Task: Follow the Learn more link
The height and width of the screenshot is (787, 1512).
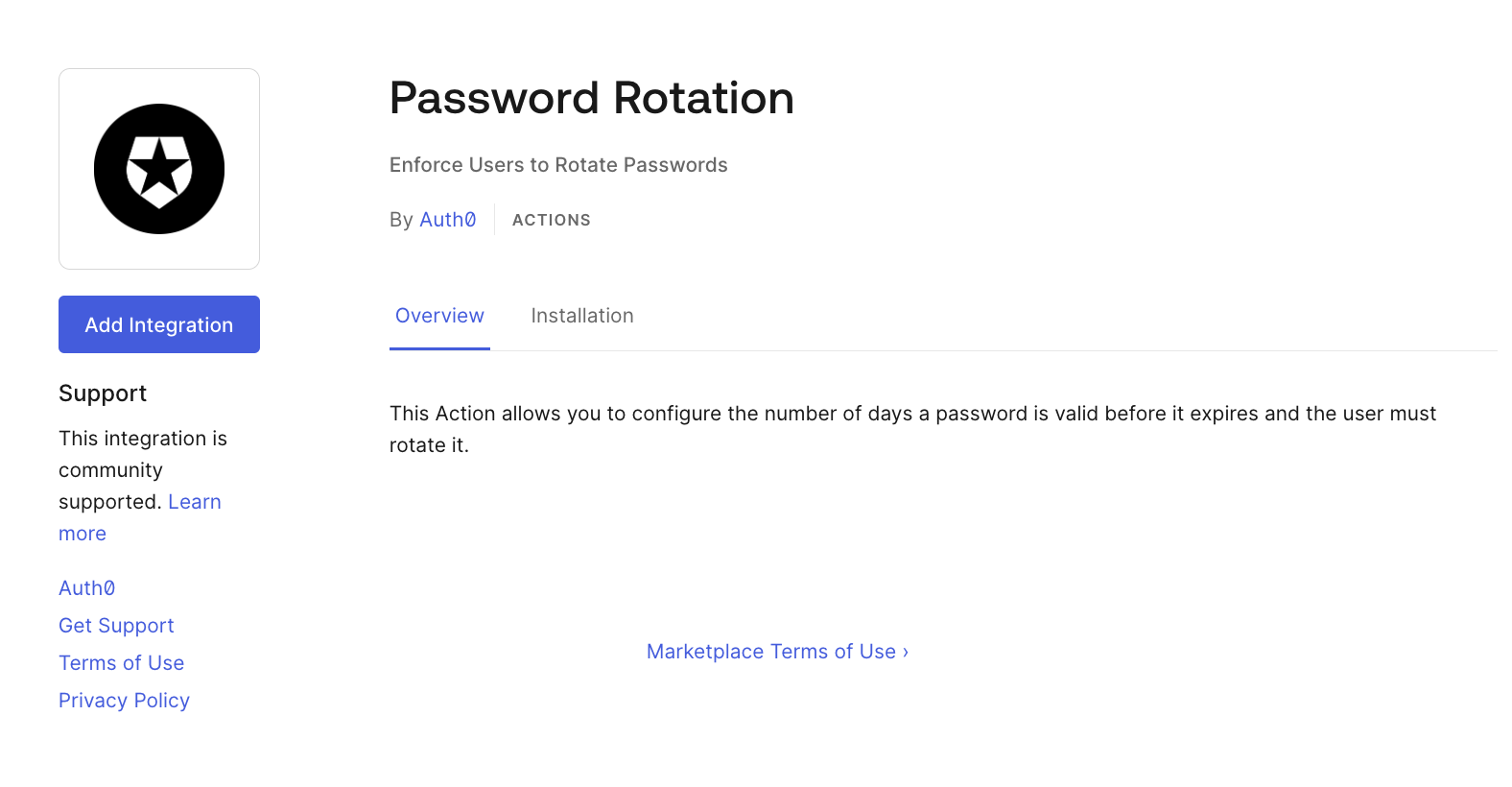Action: point(194,502)
